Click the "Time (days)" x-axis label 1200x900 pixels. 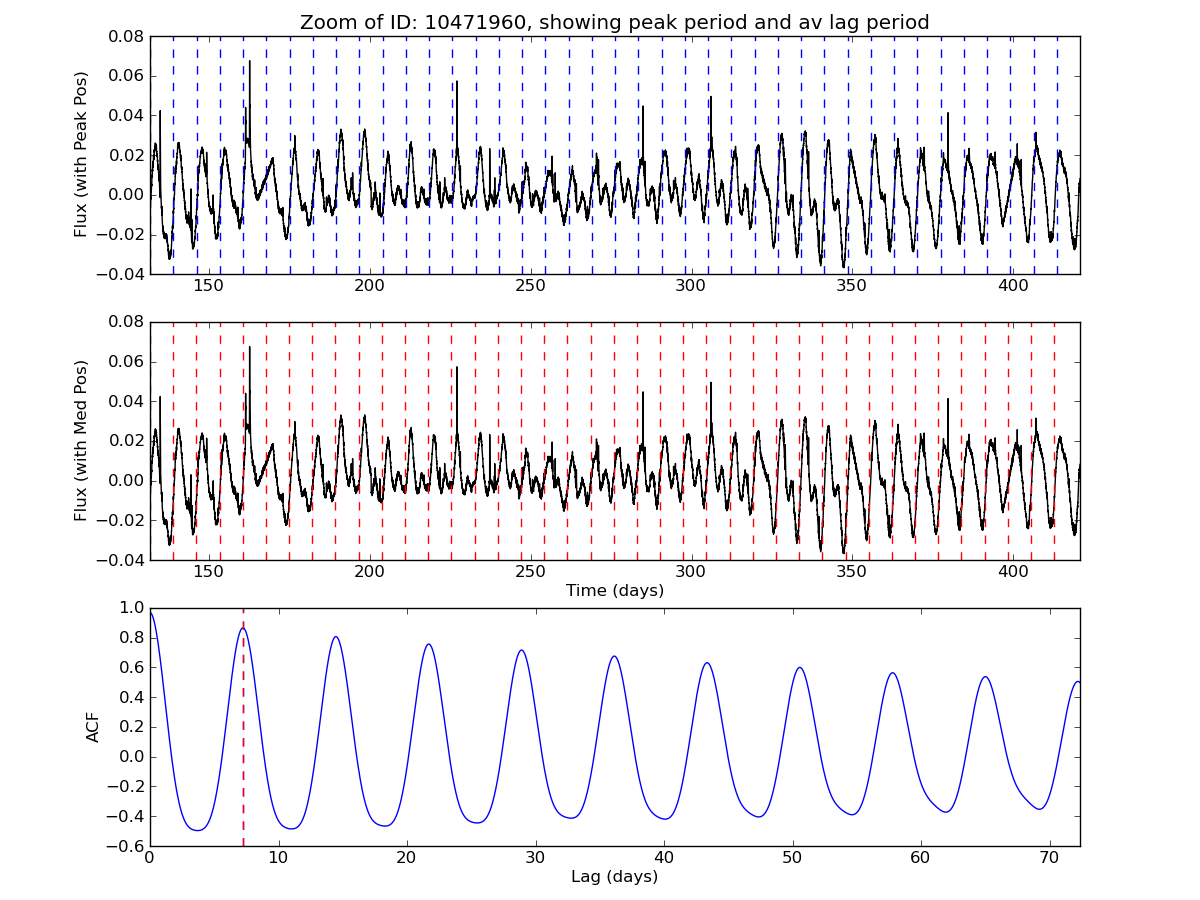[614, 591]
